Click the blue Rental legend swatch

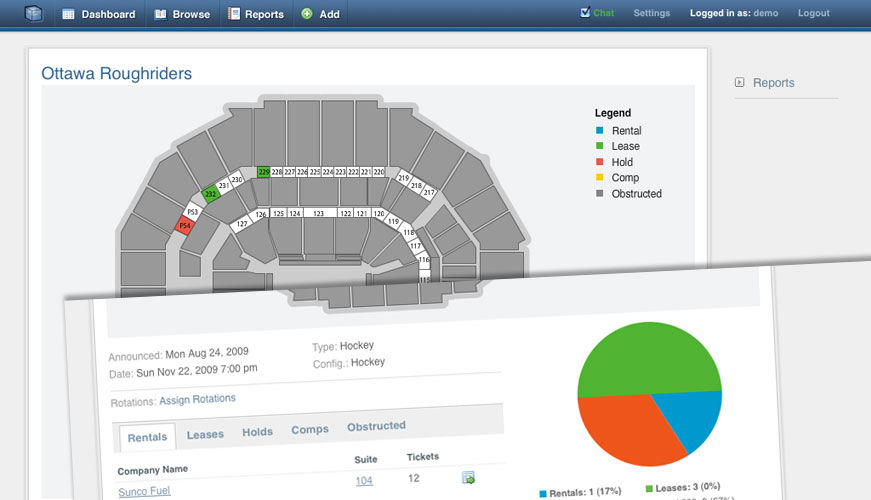(599, 130)
